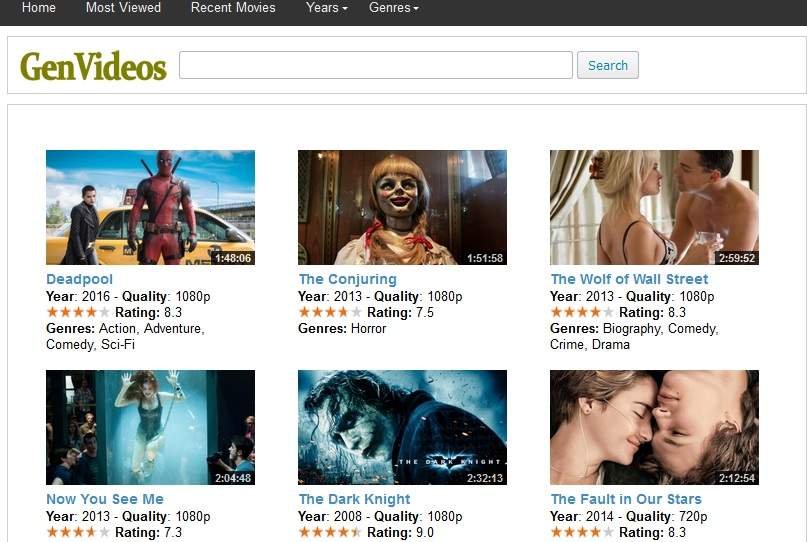807x542 pixels.
Task: Follow the Deadpool title link
Action: 79,279
